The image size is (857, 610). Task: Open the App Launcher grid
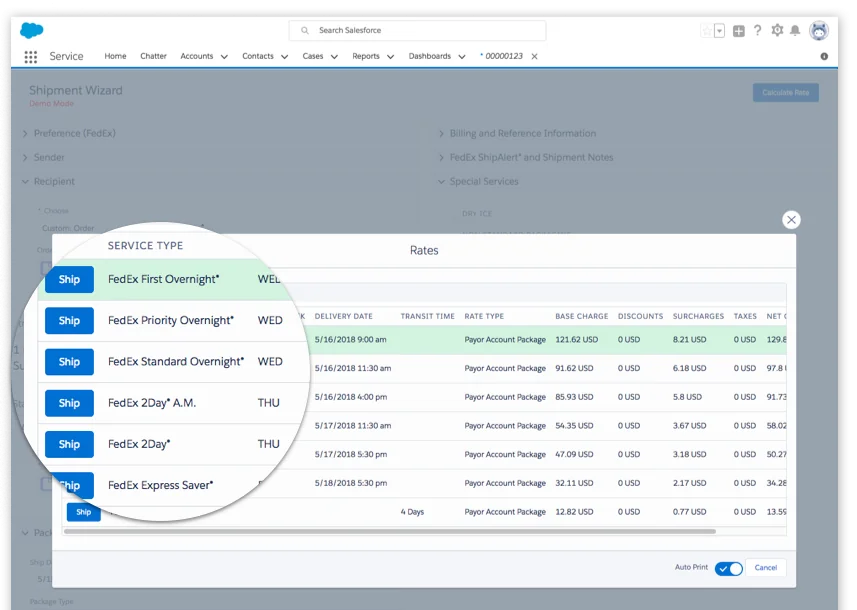tap(31, 56)
